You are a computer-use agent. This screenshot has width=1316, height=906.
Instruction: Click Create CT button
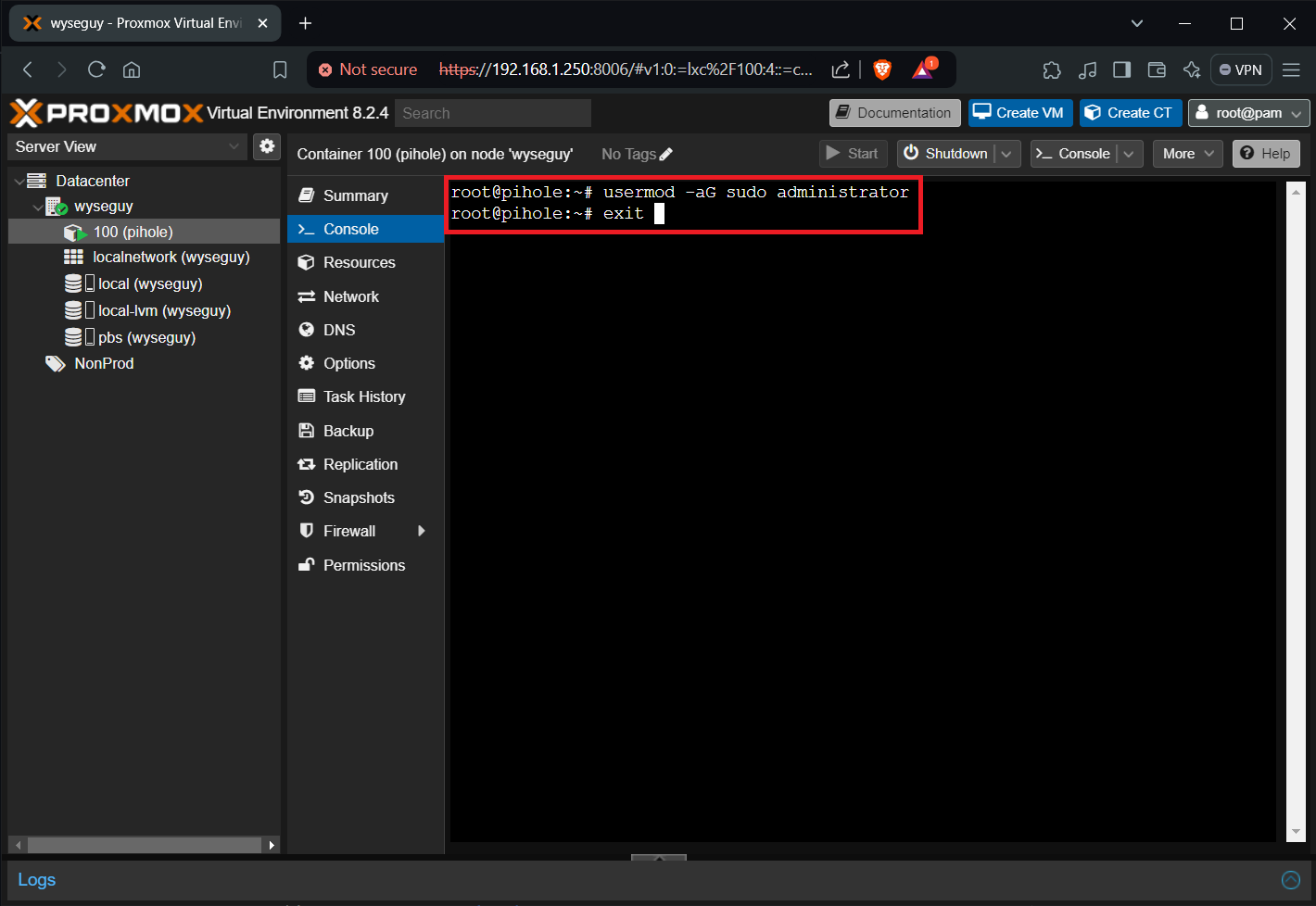tap(1130, 113)
